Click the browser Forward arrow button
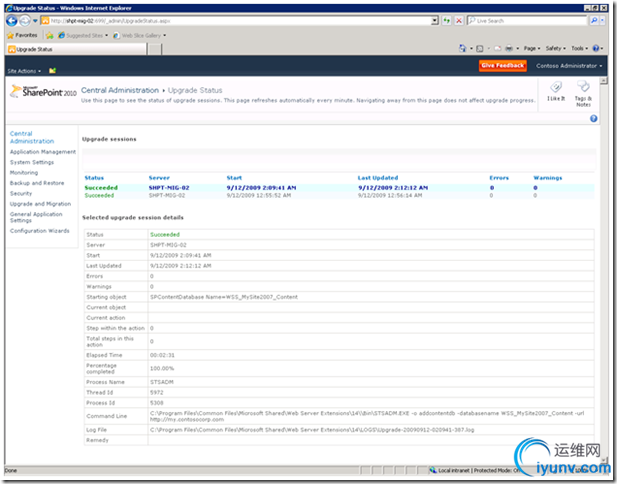 click(25, 20)
